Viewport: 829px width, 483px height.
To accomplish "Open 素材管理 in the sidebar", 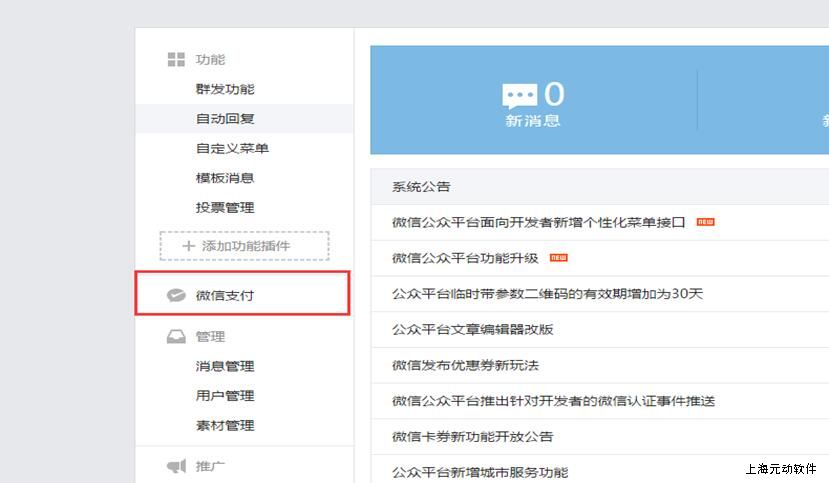I will (225, 425).
